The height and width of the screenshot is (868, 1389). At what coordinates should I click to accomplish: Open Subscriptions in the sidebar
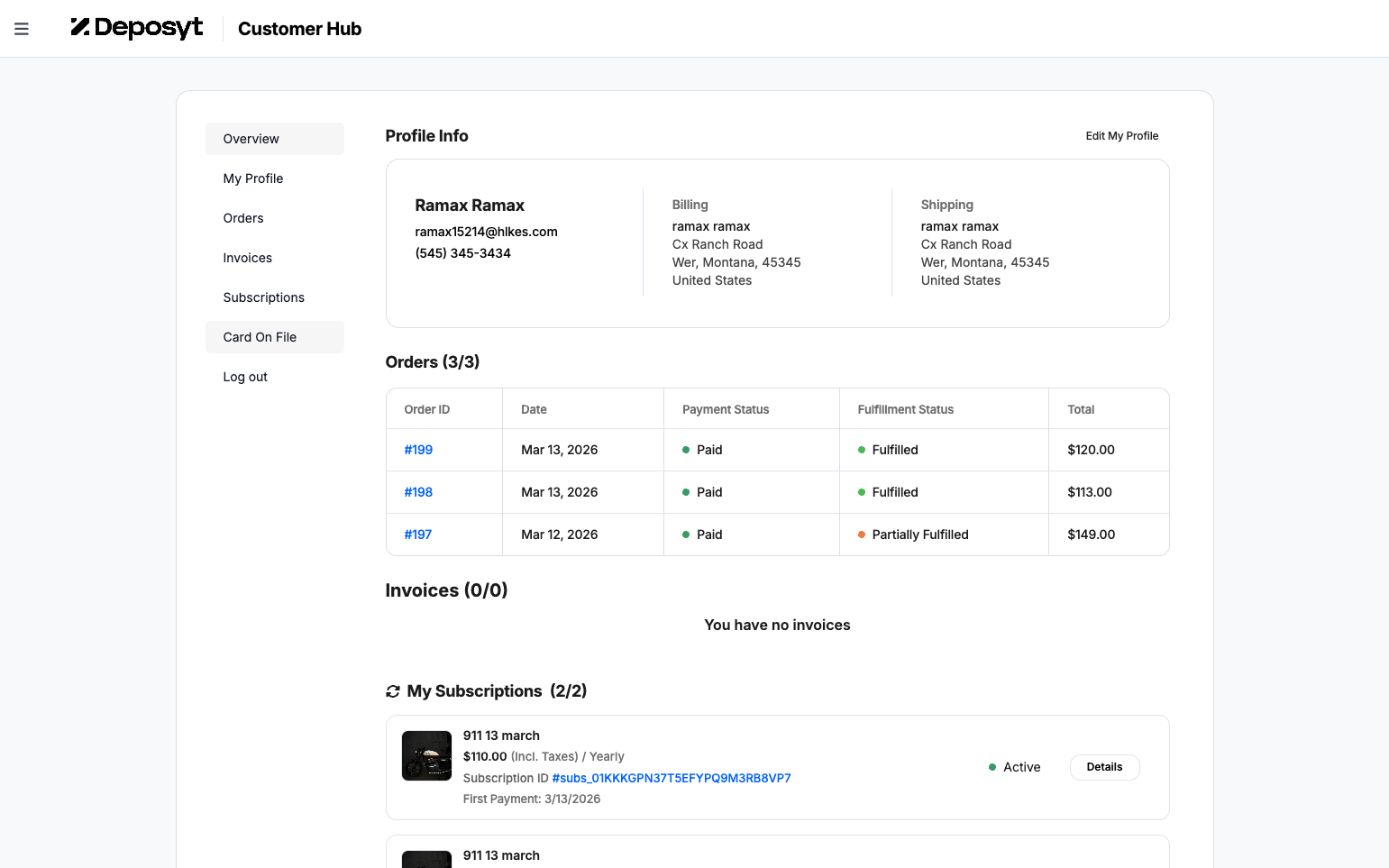[275, 297]
